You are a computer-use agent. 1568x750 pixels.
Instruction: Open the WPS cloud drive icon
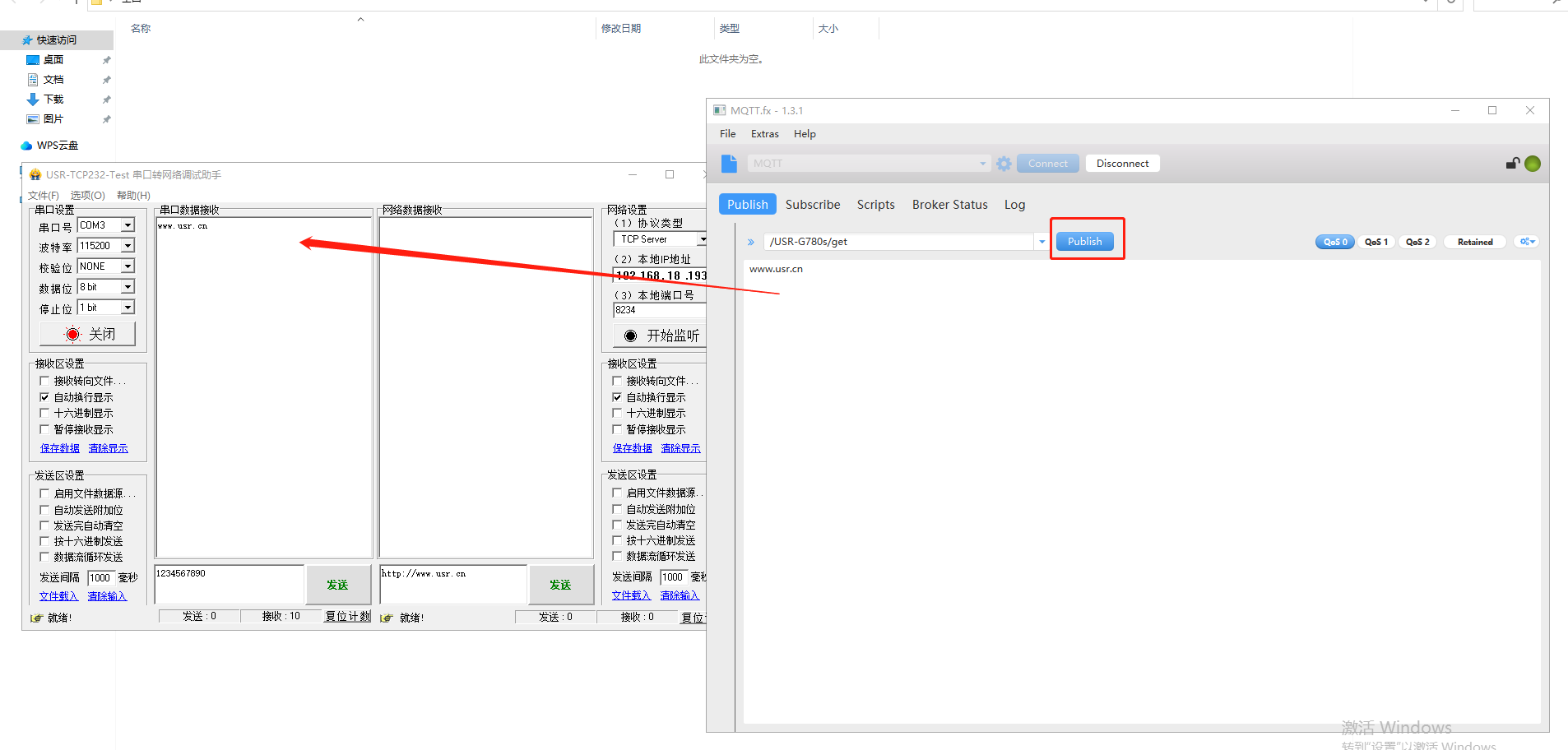coord(27,146)
